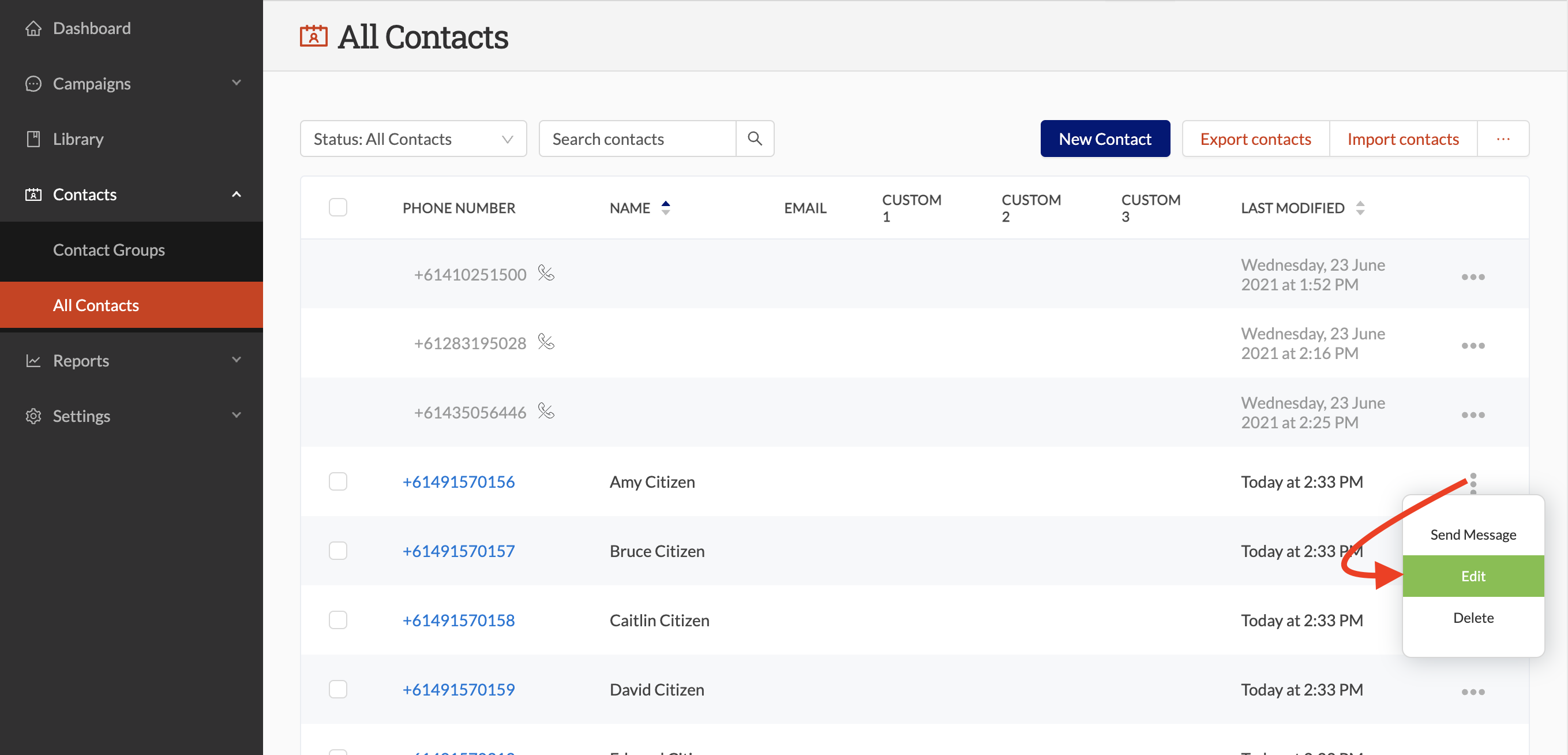Sort by Name column arrow
1568x755 pixels.
click(x=666, y=208)
